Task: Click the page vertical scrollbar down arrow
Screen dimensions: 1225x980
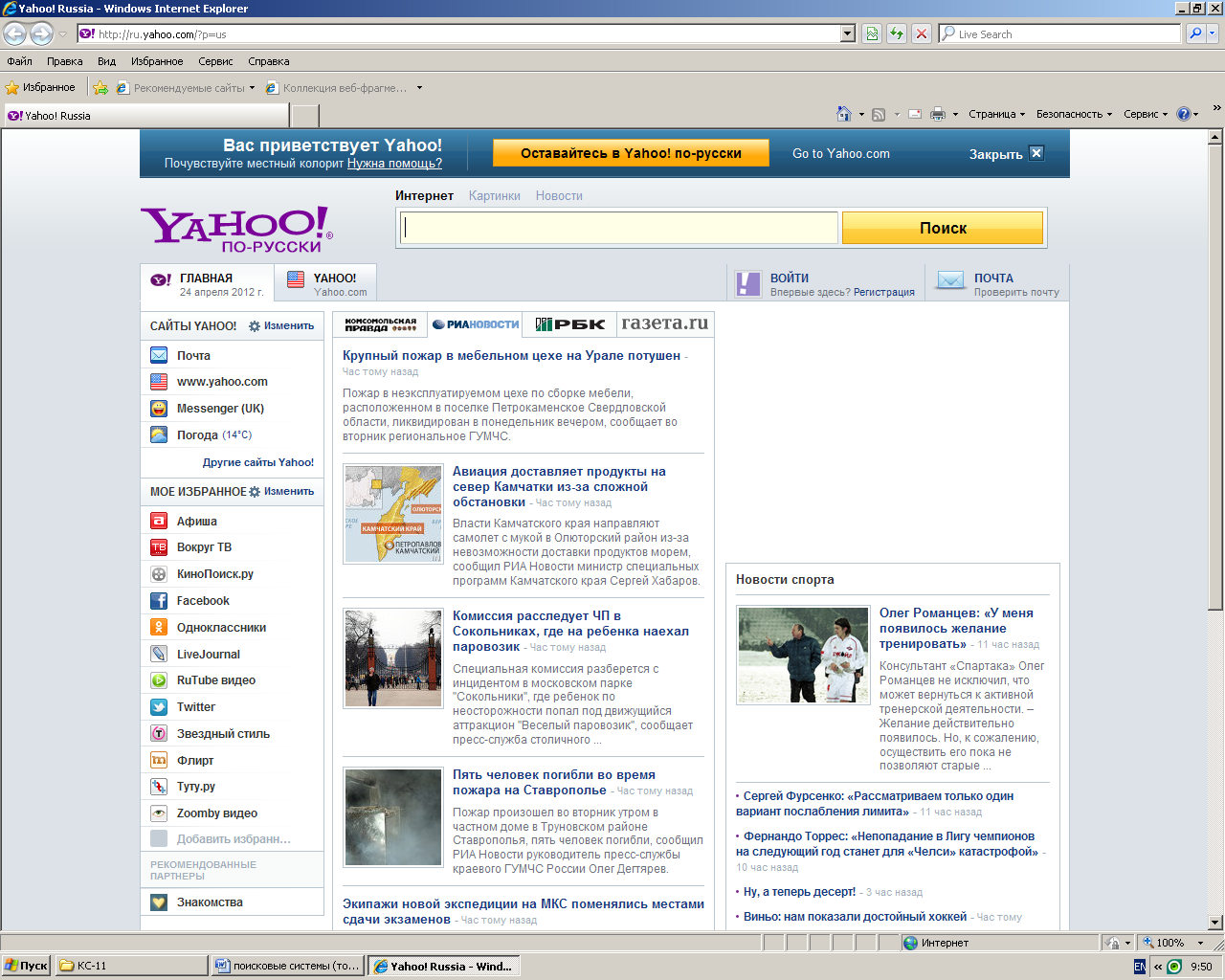Action: coord(1215,923)
